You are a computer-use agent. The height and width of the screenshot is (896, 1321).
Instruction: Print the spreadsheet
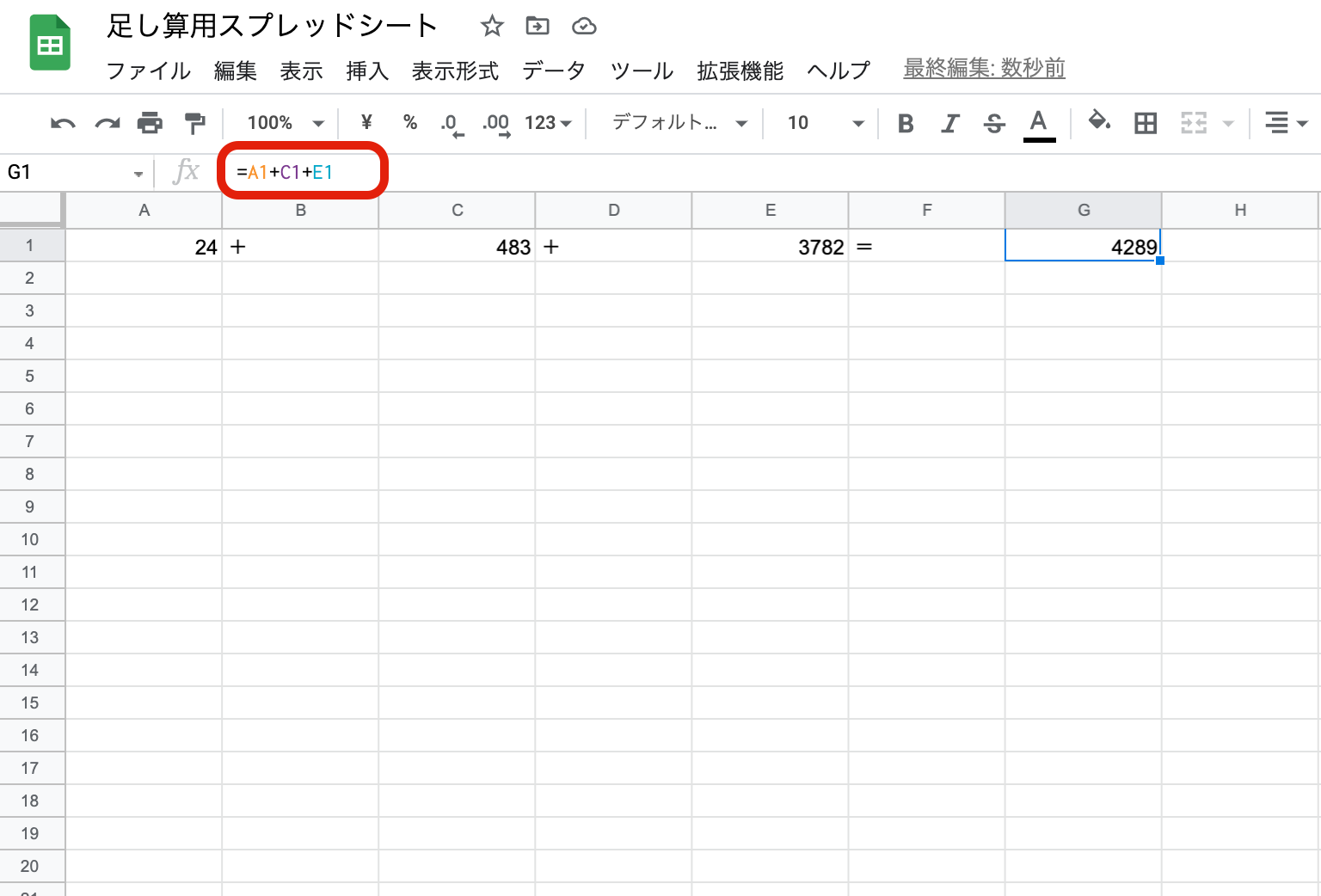pyautogui.click(x=151, y=123)
